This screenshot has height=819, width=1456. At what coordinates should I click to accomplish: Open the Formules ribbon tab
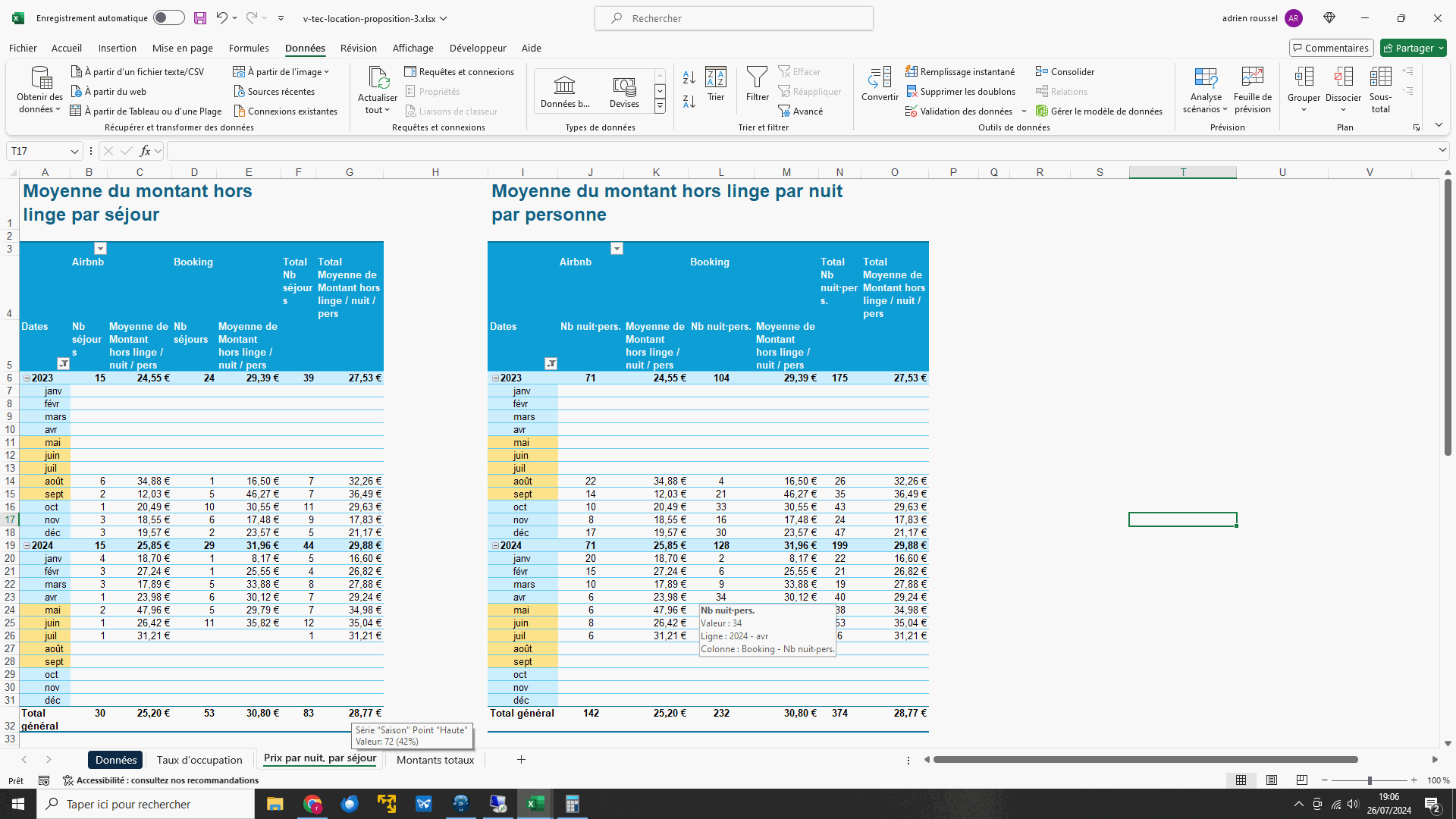[x=249, y=48]
